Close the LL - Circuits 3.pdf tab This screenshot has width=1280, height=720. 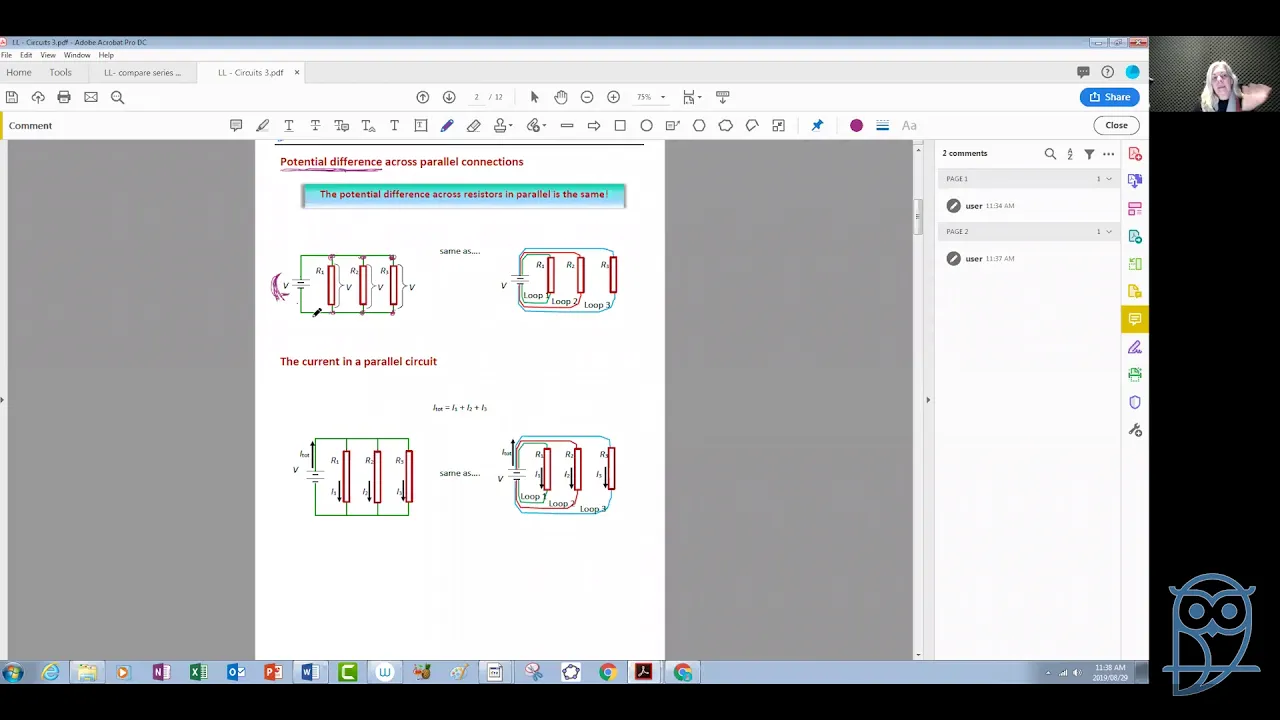tap(296, 72)
